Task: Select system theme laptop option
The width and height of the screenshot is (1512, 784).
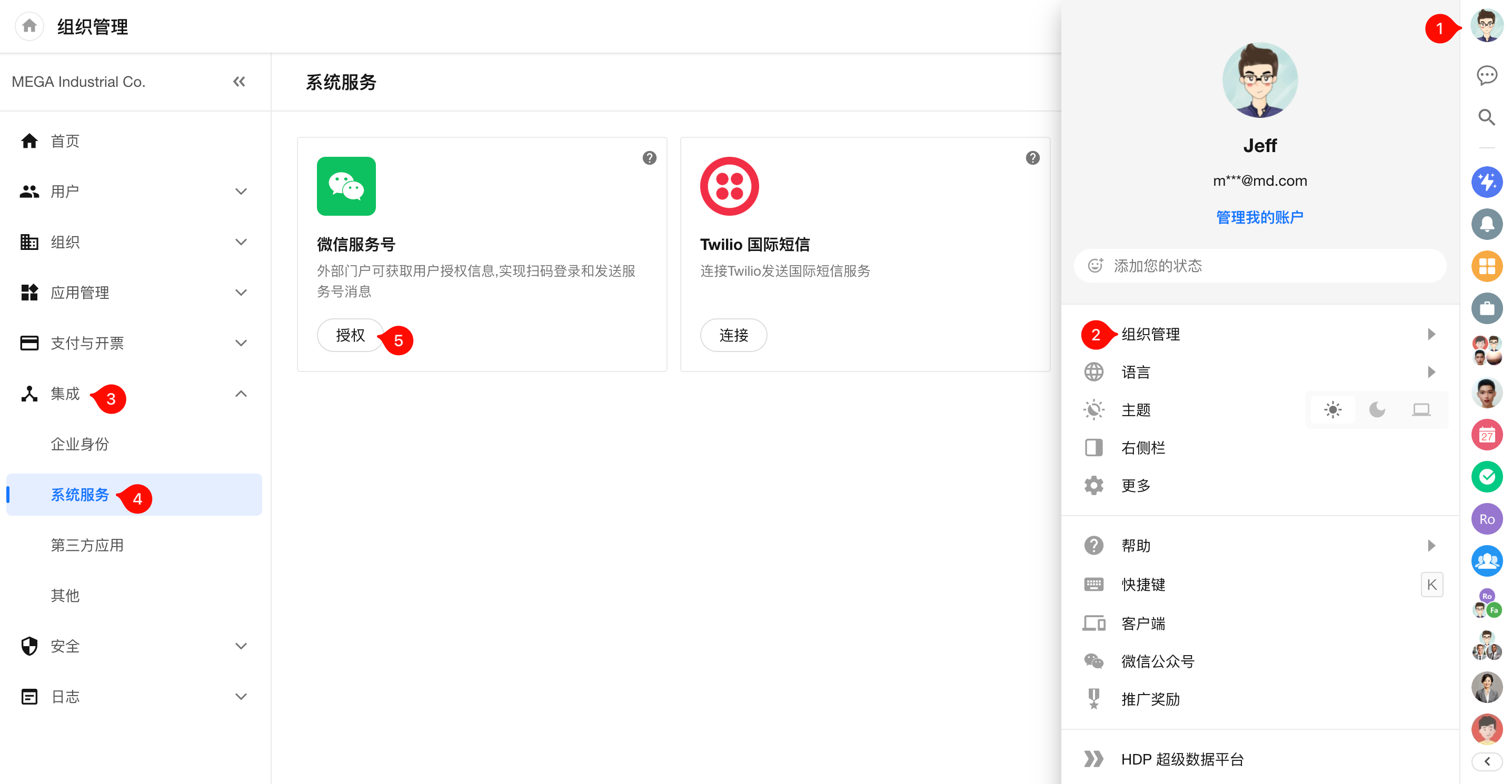Action: tap(1421, 409)
